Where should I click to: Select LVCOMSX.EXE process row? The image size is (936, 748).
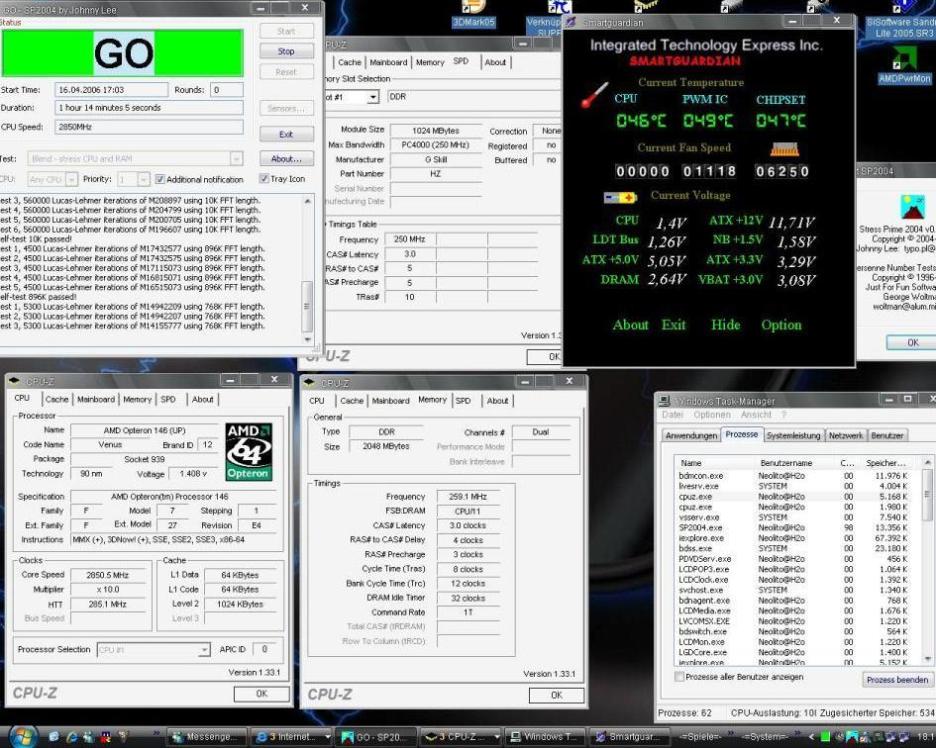tap(799, 621)
